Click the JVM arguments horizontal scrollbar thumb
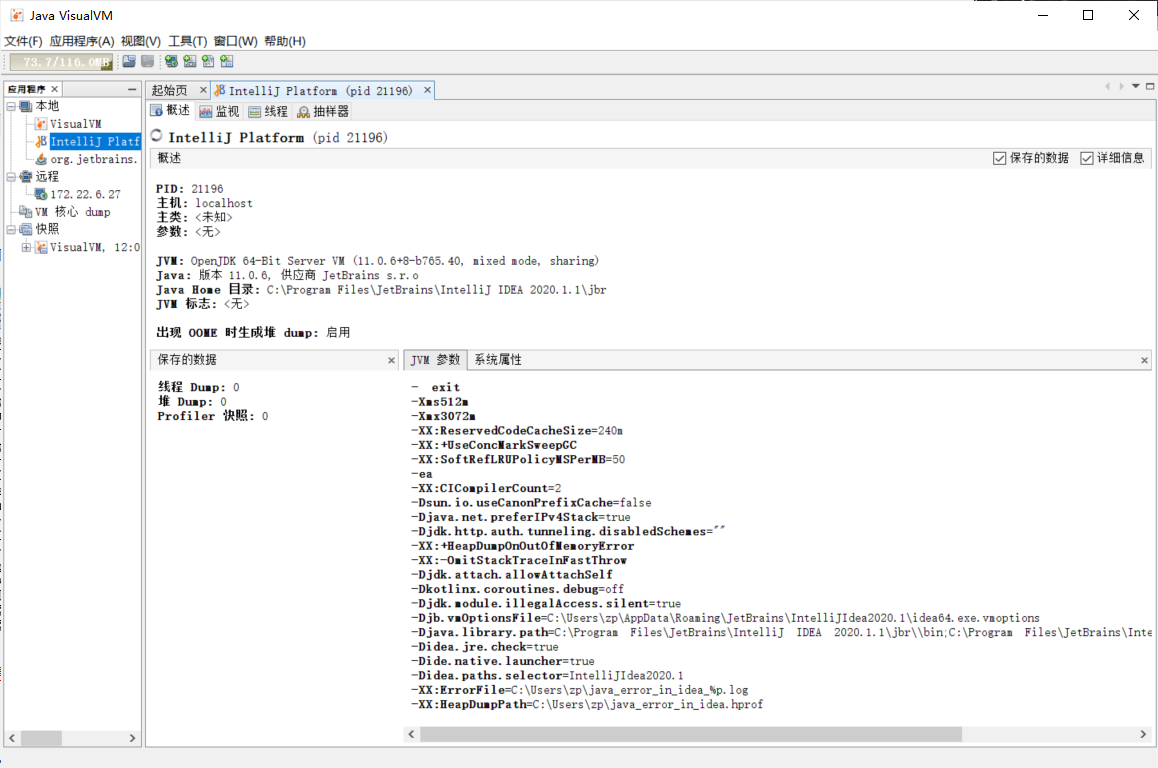The width and height of the screenshot is (1158, 768). pyautogui.click(x=691, y=734)
